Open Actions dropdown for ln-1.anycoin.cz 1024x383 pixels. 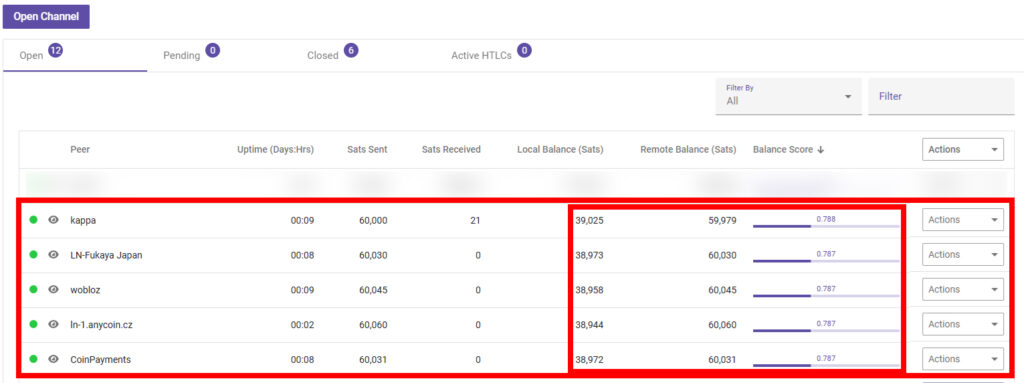[x=963, y=324]
